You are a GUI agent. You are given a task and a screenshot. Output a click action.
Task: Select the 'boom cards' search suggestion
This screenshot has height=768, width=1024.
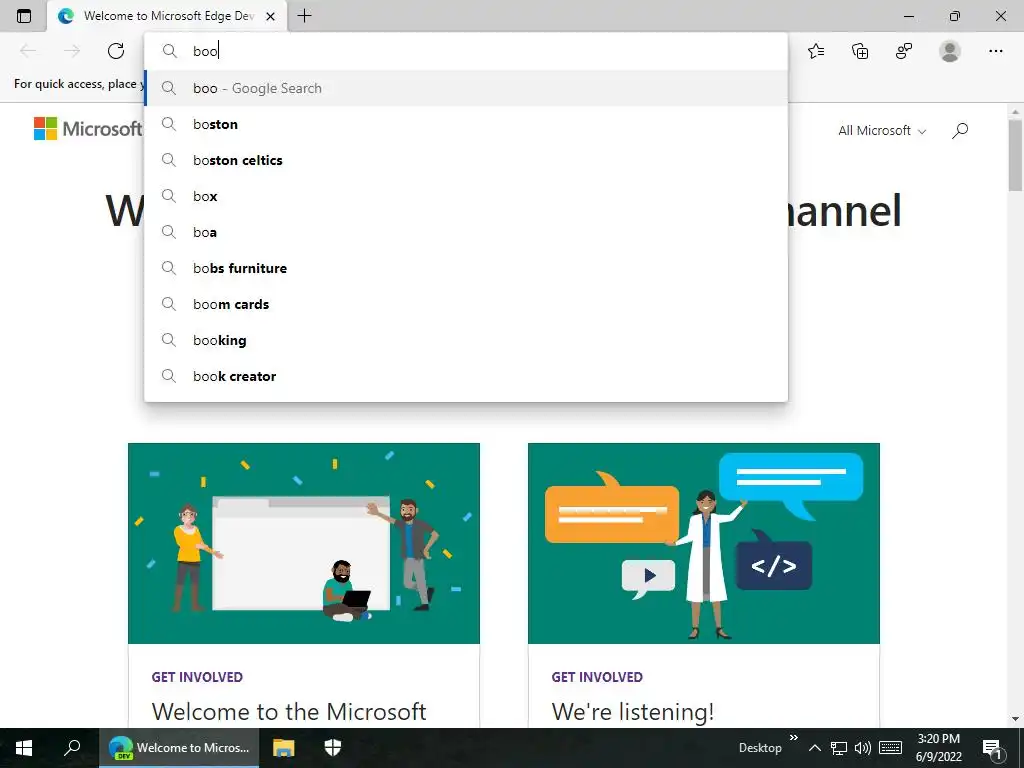coord(466,304)
